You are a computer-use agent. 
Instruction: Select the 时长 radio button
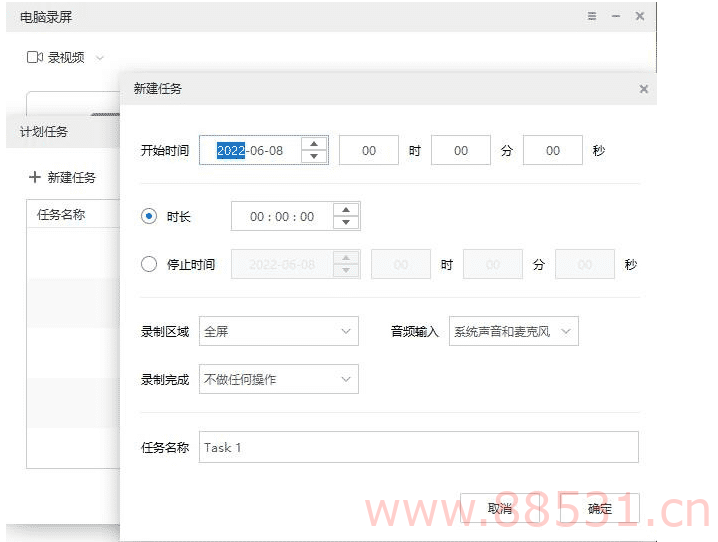coord(149,216)
